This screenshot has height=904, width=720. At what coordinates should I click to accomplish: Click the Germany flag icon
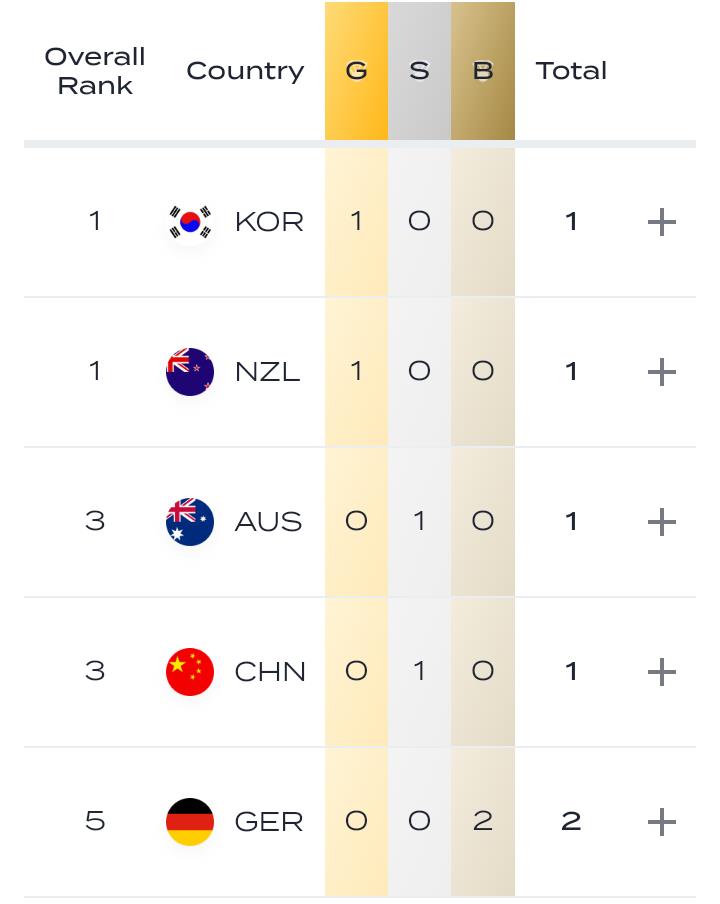(x=190, y=822)
